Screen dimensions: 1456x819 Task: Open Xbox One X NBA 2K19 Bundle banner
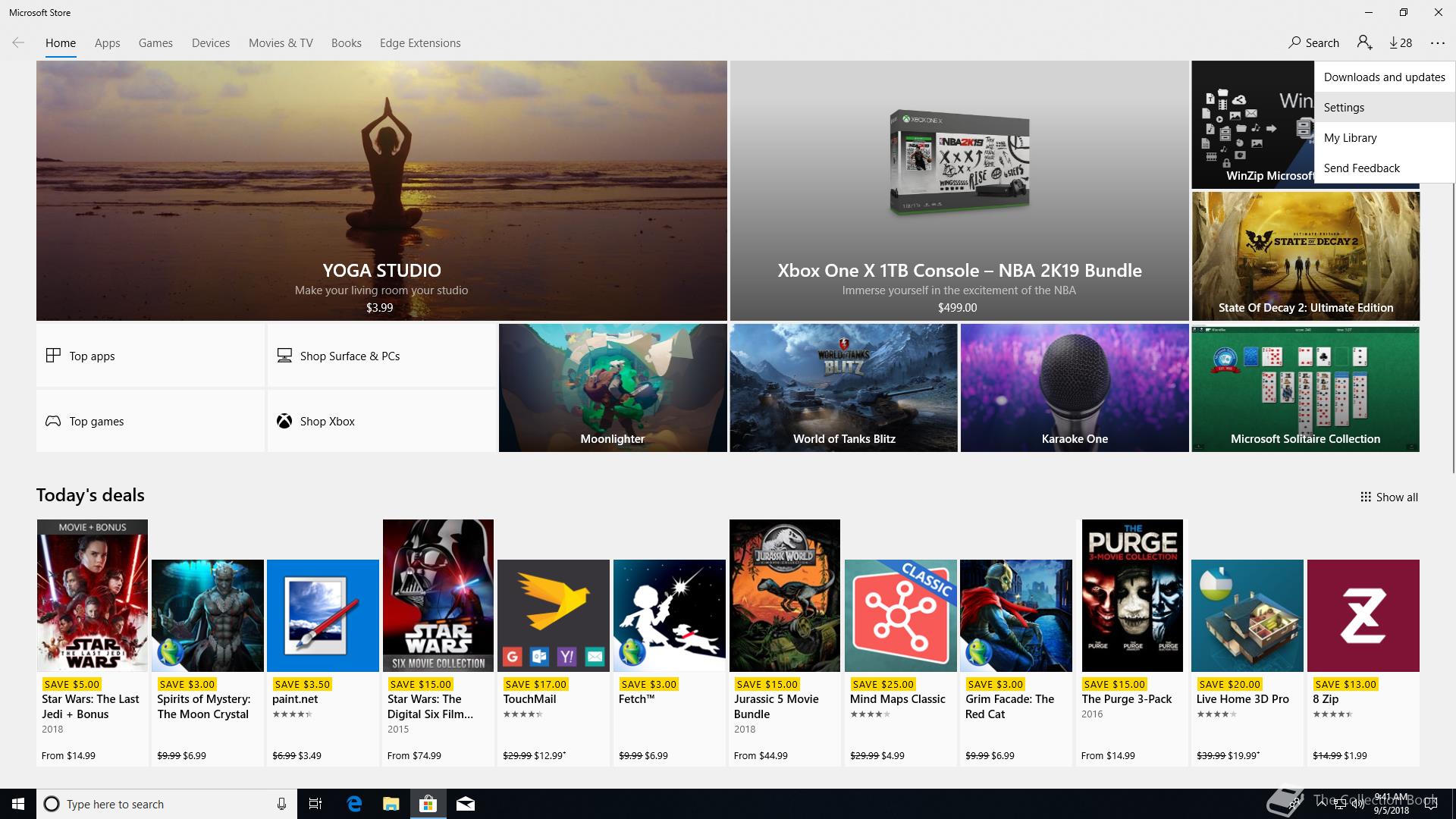point(959,190)
